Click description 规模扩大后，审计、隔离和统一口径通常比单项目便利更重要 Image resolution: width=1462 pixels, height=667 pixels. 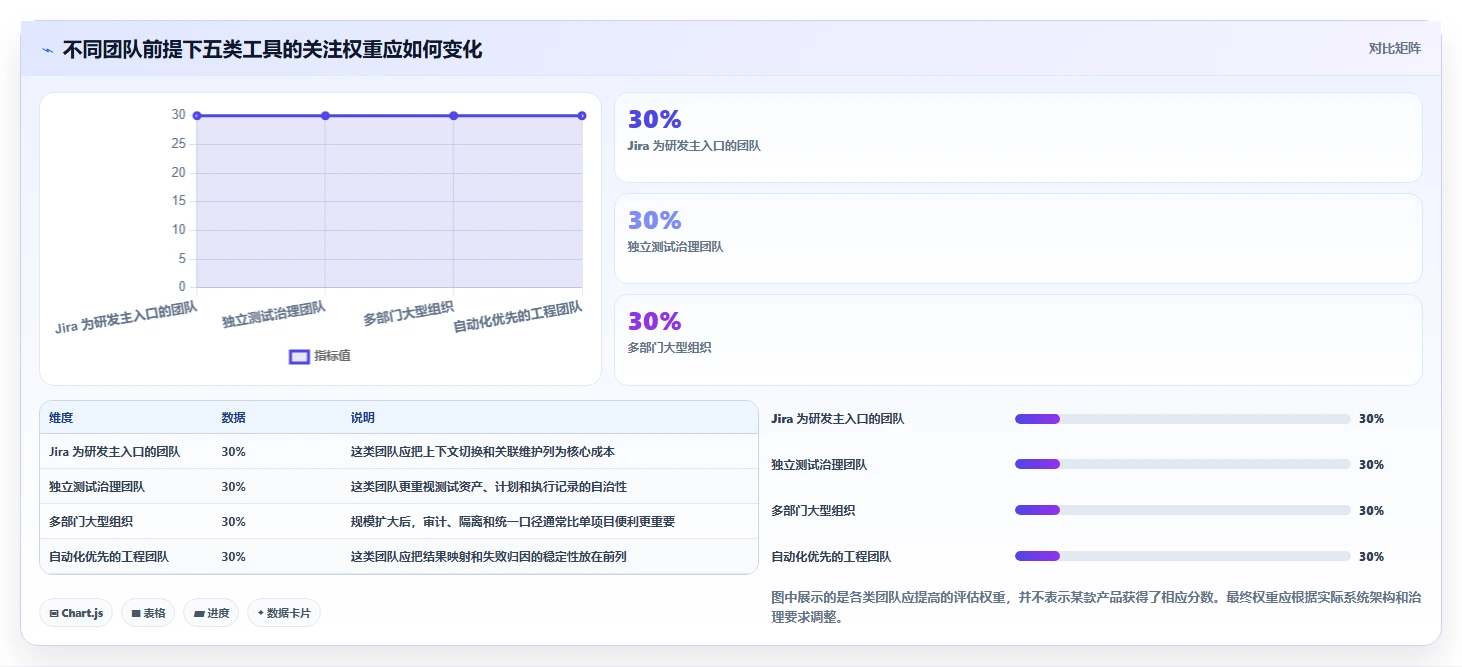513,522
